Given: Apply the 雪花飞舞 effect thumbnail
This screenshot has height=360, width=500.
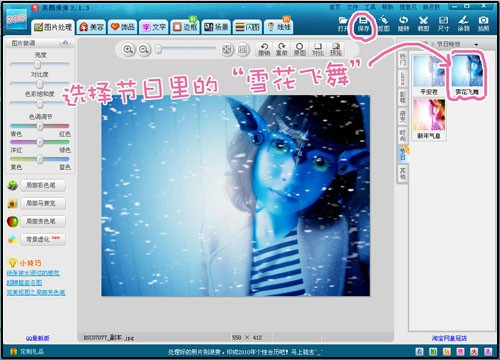Looking at the screenshot, I should pyautogui.click(x=467, y=75).
